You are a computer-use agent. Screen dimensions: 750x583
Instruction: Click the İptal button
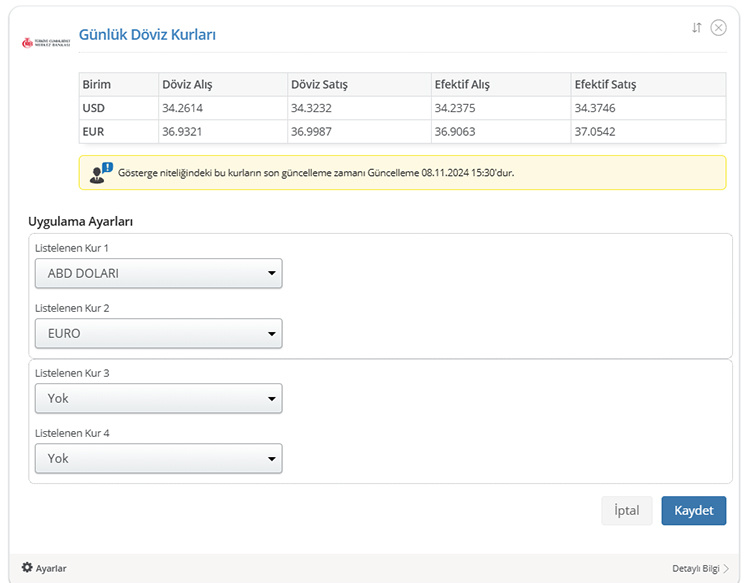point(627,510)
